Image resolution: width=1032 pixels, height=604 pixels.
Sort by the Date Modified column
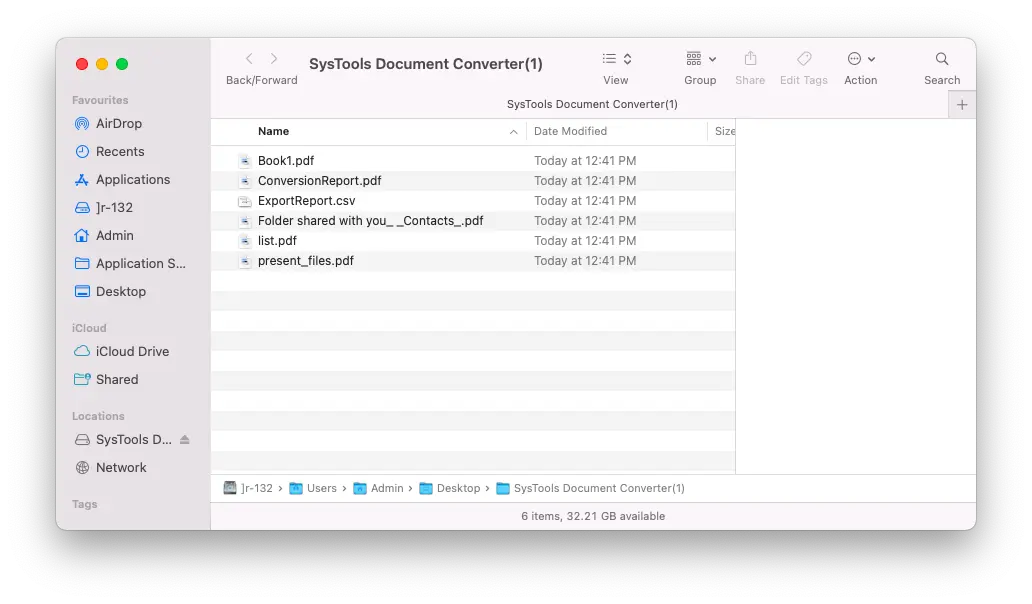point(570,132)
